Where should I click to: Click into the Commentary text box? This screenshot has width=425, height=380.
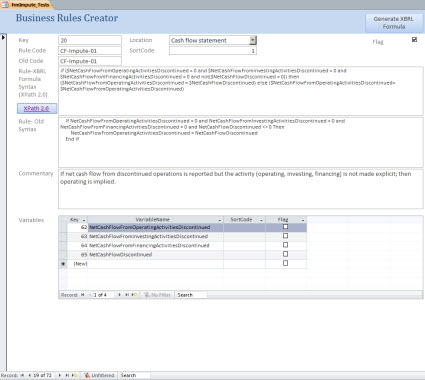241,189
